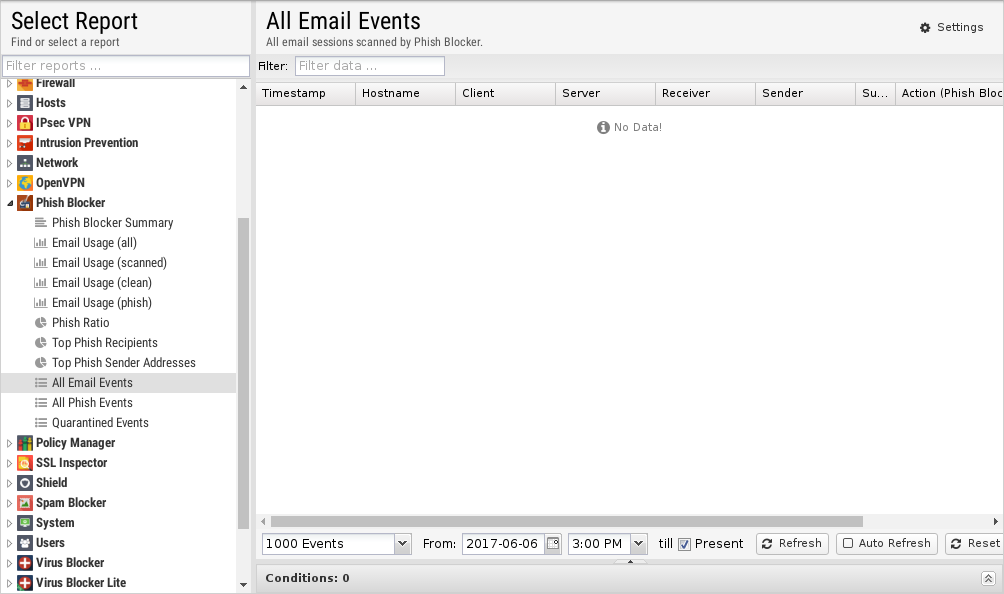This screenshot has width=1004, height=594.
Task: Expand the Hosts tree node
Action: (x=9, y=103)
